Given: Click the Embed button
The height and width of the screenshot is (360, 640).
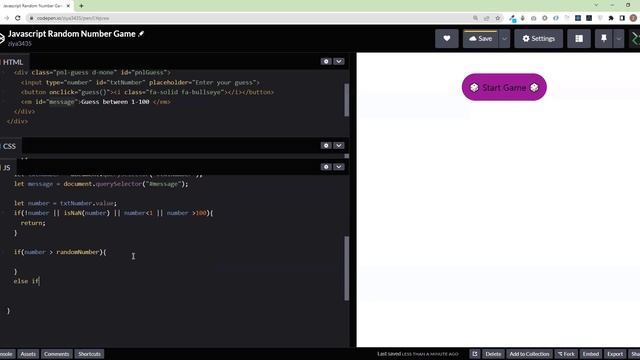Looking at the screenshot, I should 591,354.
